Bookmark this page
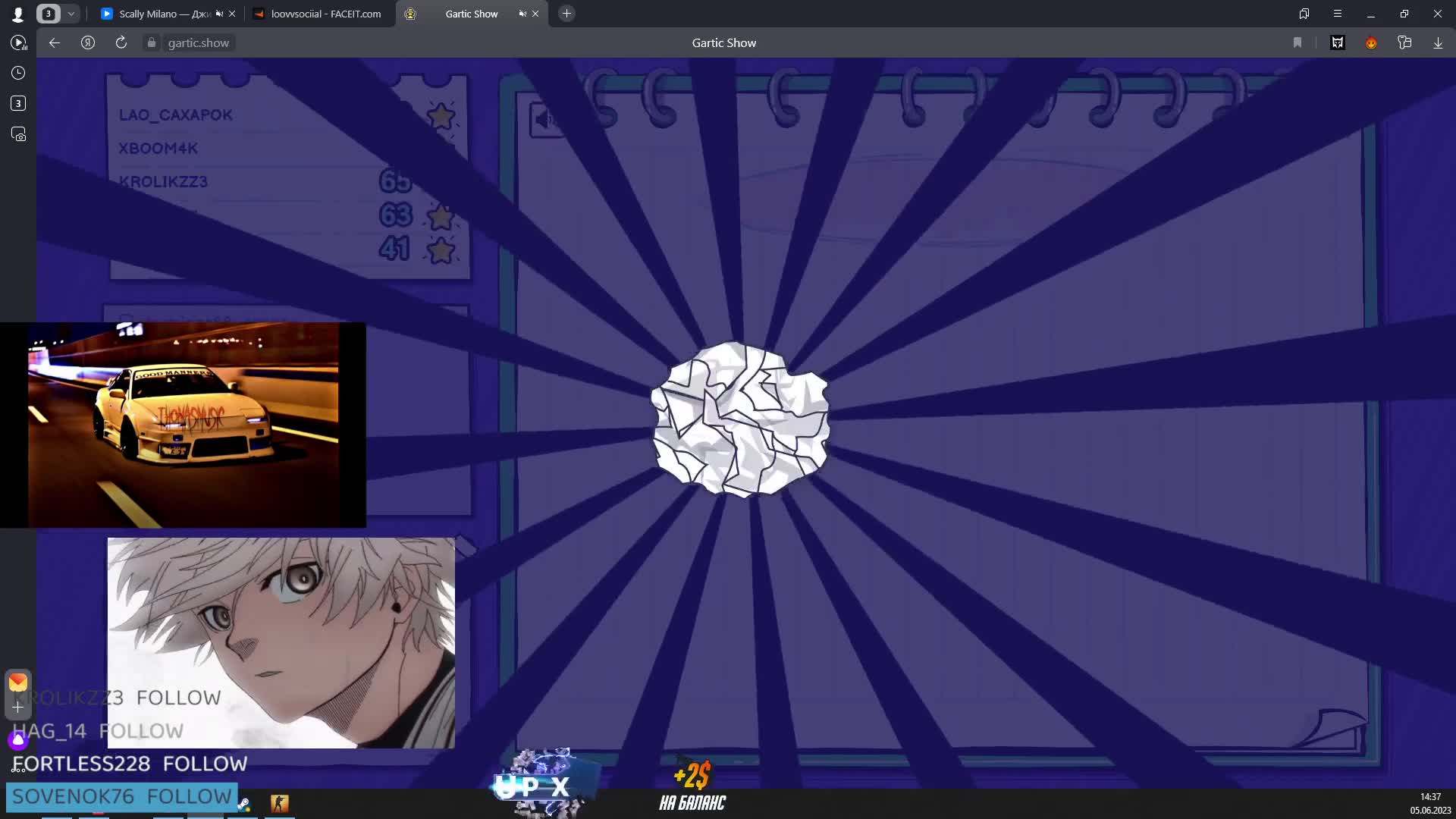 (x=1298, y=43)
